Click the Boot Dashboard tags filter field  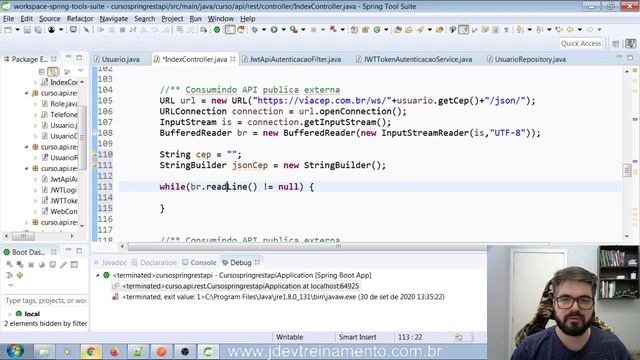click(x=45, y=300)
